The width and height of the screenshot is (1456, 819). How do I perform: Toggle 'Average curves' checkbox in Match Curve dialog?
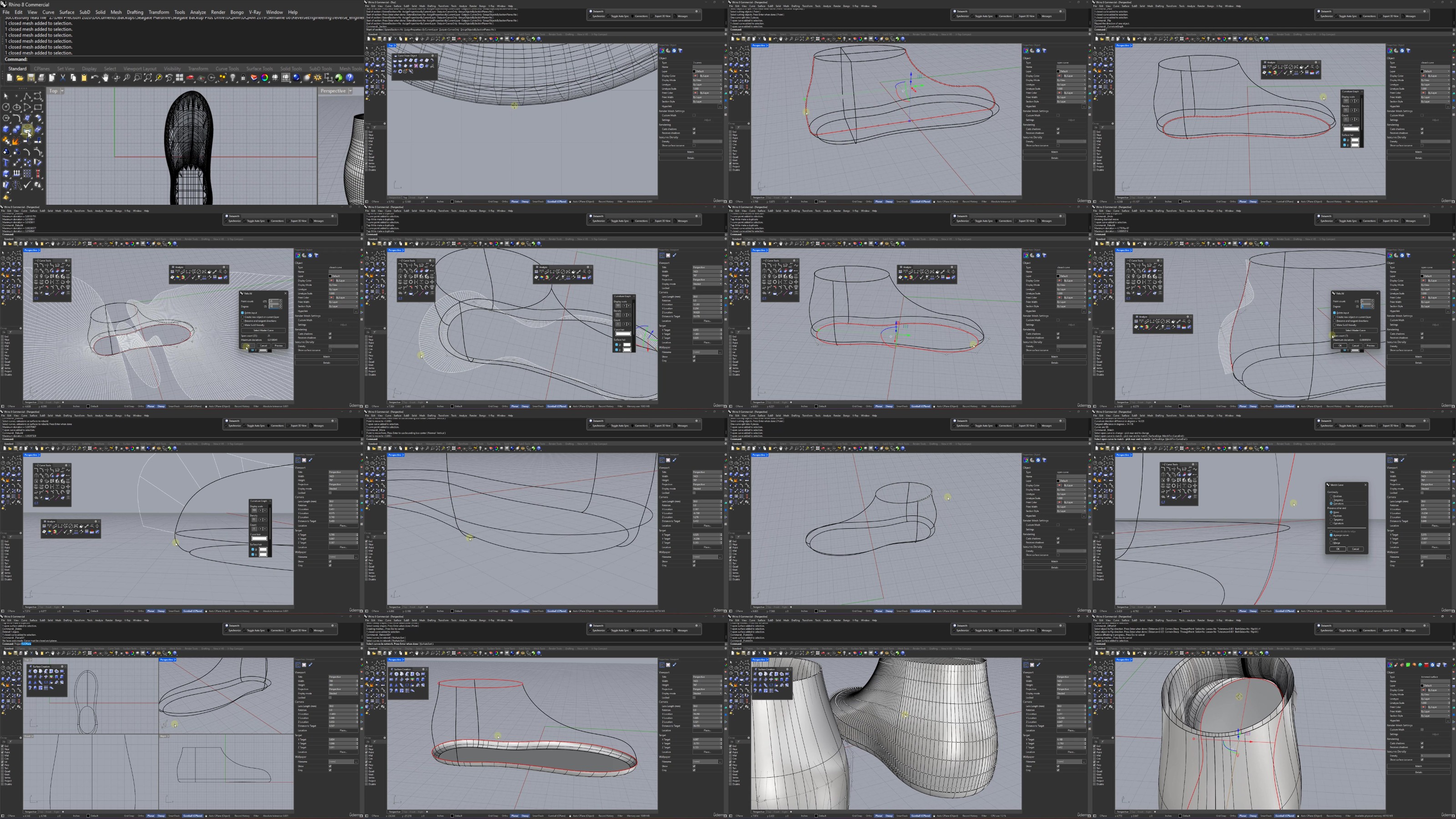pyautogui.click(x=1332, y=535)
